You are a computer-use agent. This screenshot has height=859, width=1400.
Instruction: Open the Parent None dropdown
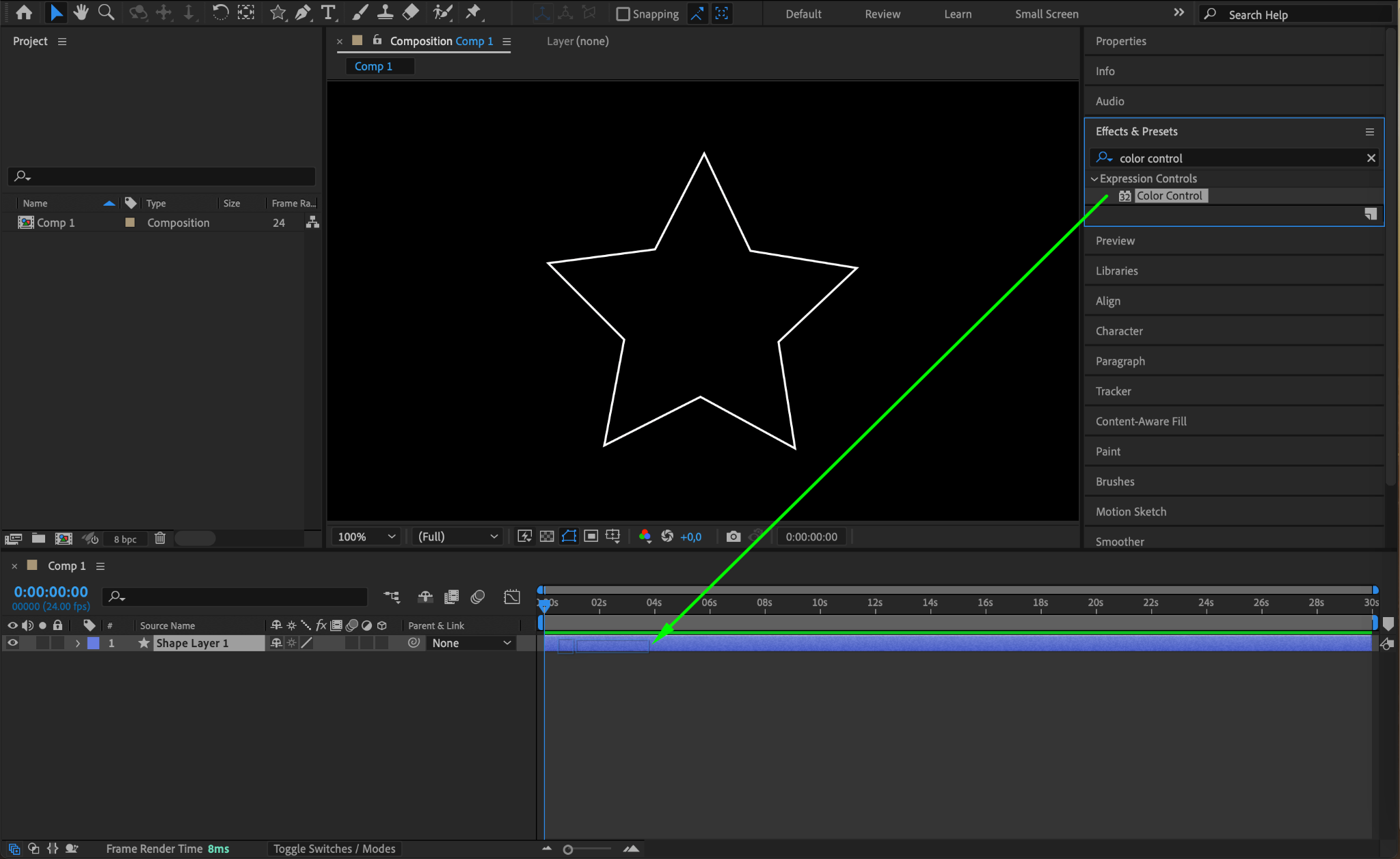coord(471,643)
